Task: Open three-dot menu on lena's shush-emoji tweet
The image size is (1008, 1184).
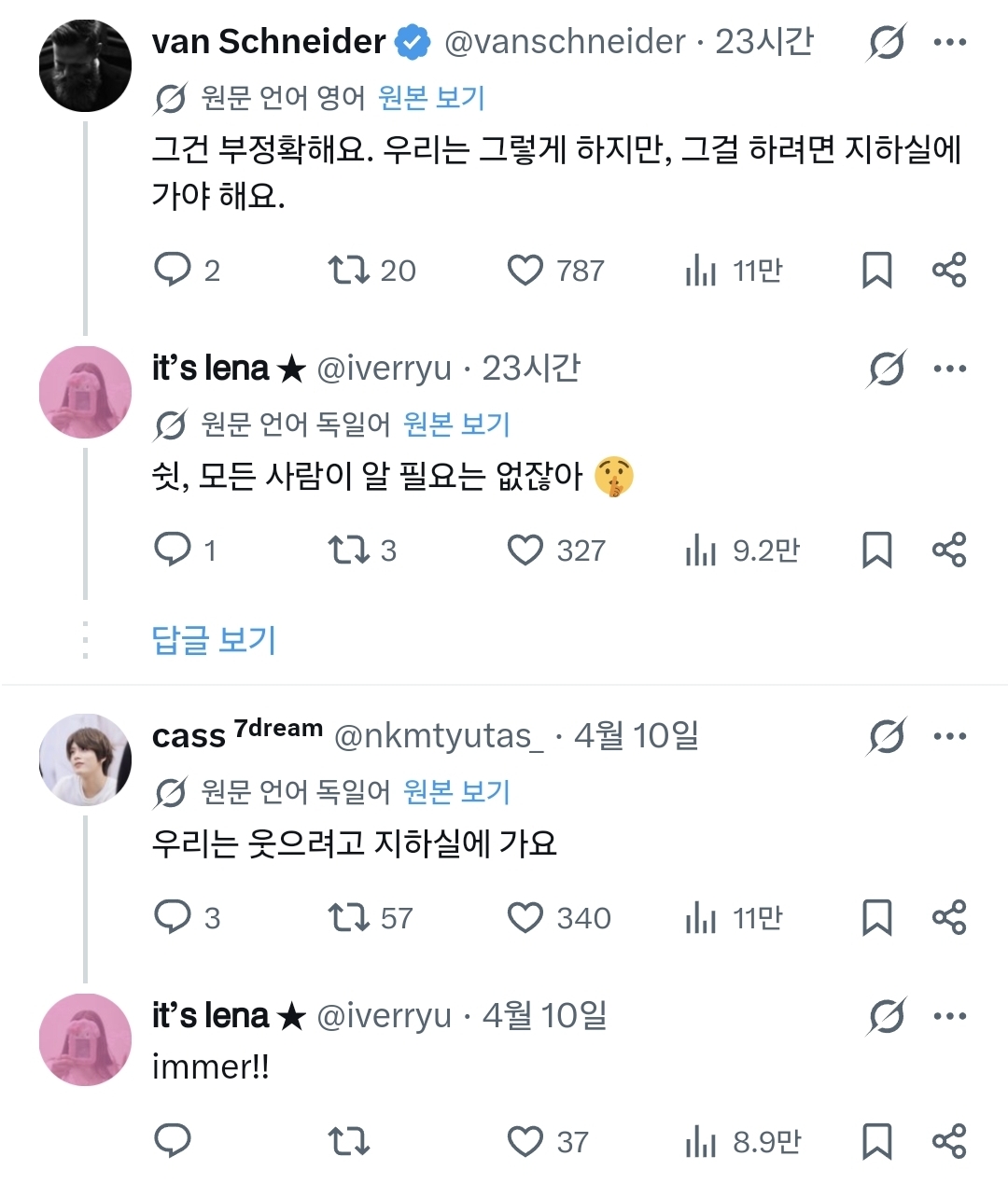Action: pos(950,369)
